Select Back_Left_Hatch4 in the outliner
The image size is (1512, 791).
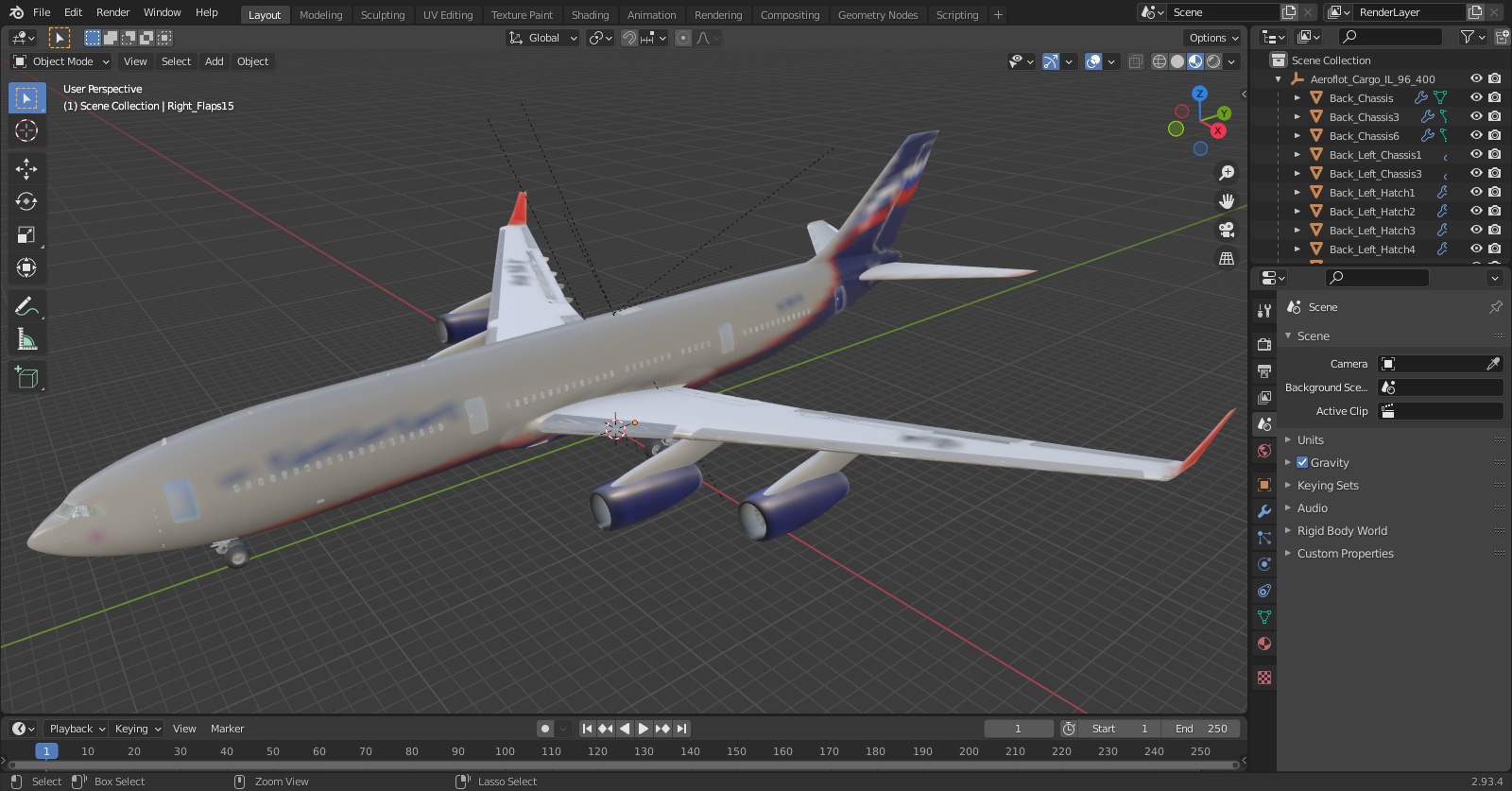coord(1372,249)
